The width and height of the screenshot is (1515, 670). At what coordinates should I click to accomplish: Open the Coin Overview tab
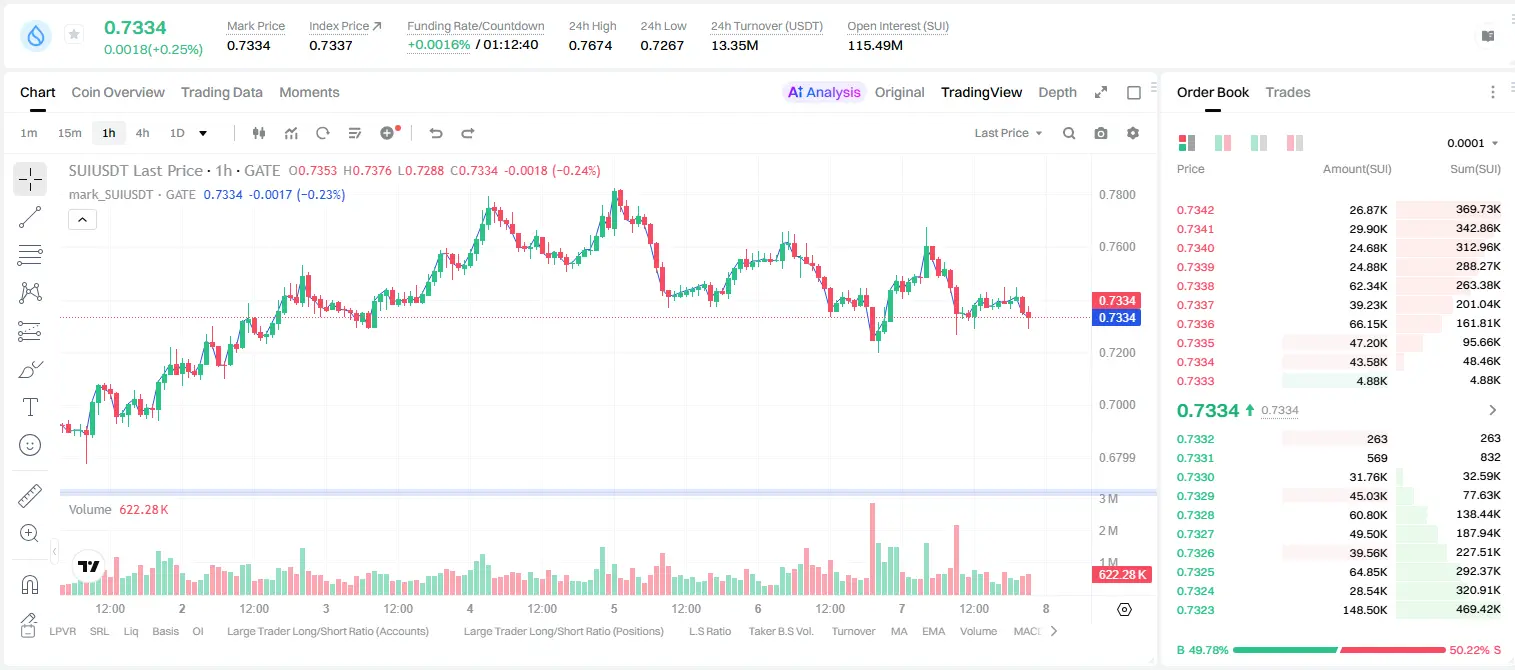(118, 92)
